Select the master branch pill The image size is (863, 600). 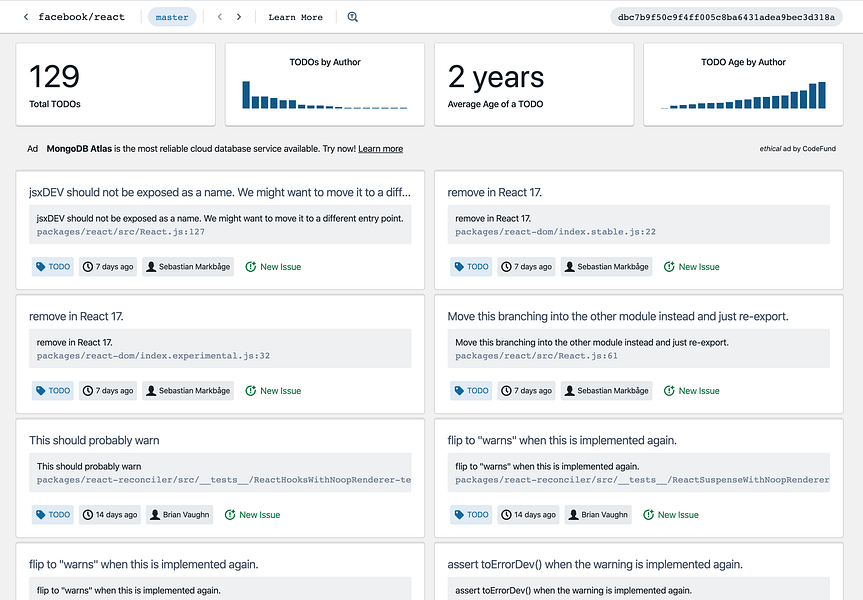(x=172, y=17)
